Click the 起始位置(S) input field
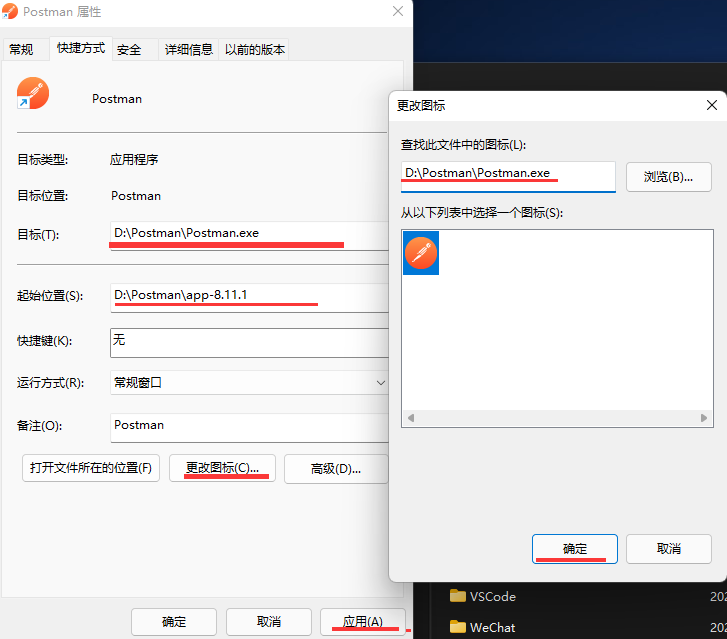This screenshot has height=639, width=727. 249,298
